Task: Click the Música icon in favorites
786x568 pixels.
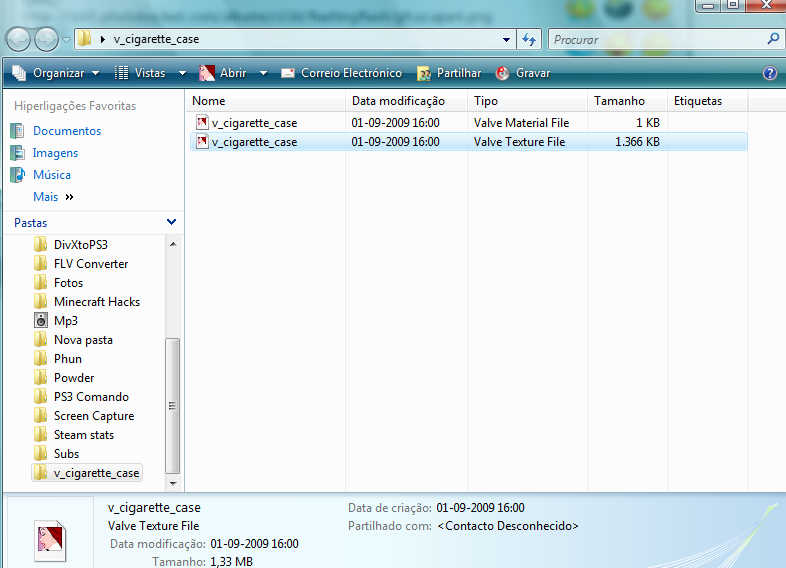Action: [18, 175]
